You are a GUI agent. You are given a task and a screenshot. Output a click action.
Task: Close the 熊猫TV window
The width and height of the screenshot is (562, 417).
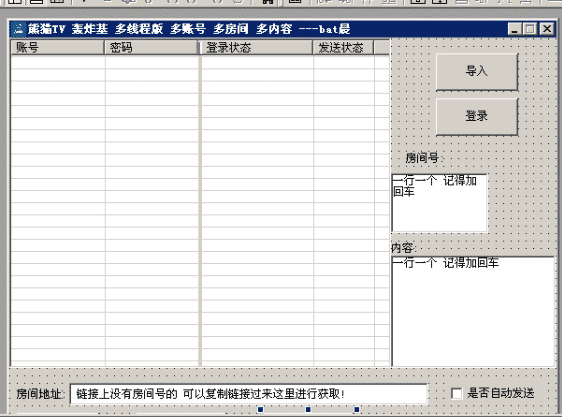pyautogui.click(x=547, y=29)
